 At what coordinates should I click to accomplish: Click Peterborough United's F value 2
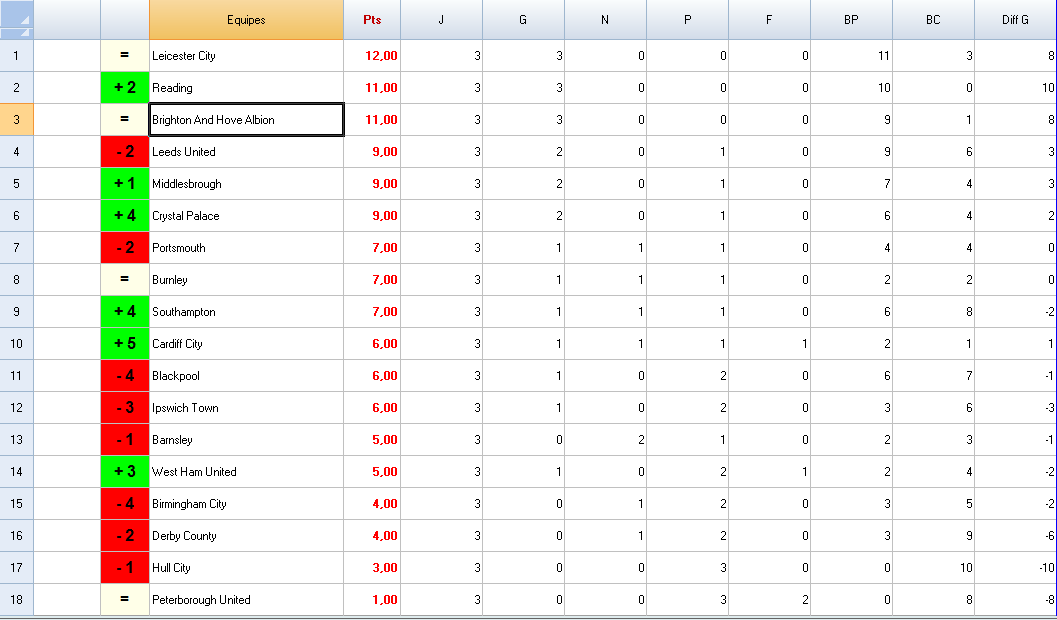(769, 600)
